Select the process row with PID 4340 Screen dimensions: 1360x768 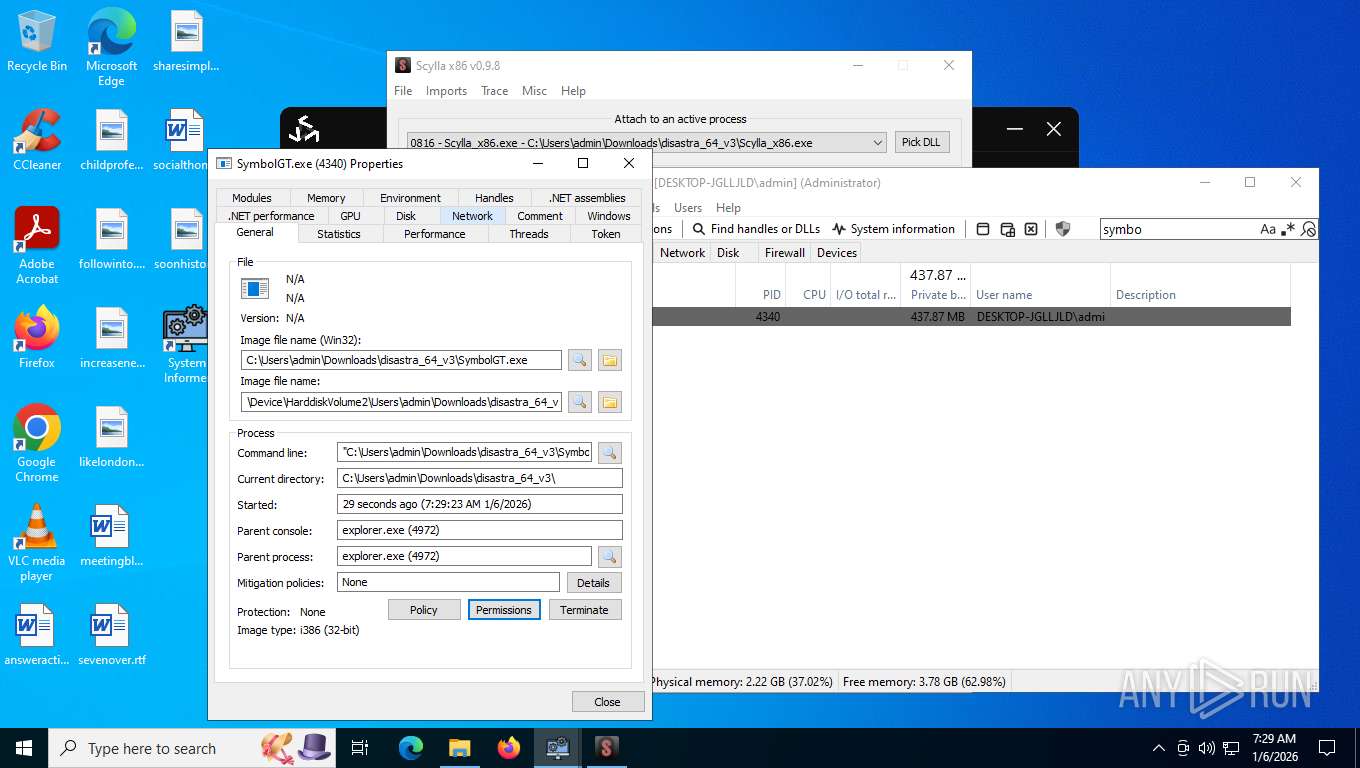(971, 317)
